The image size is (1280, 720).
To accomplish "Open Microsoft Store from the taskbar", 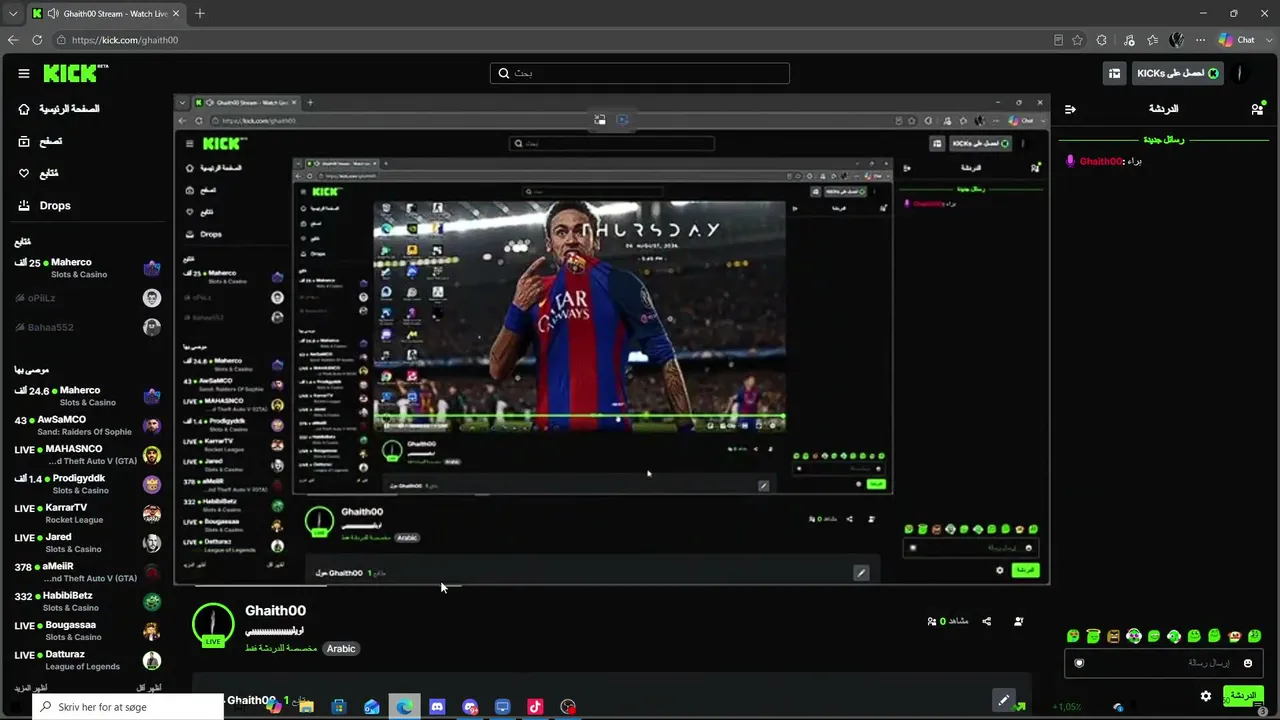I will [x=339, y=707].
